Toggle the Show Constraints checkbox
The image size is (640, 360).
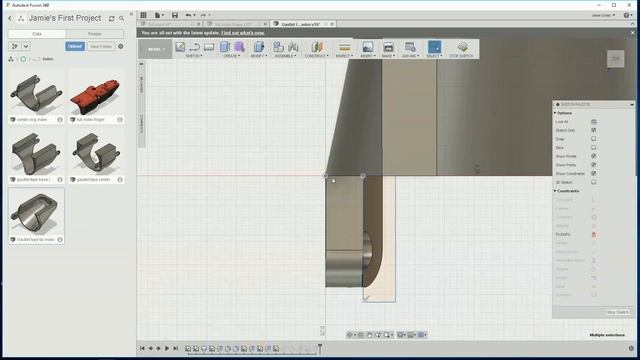pos(594,173)
